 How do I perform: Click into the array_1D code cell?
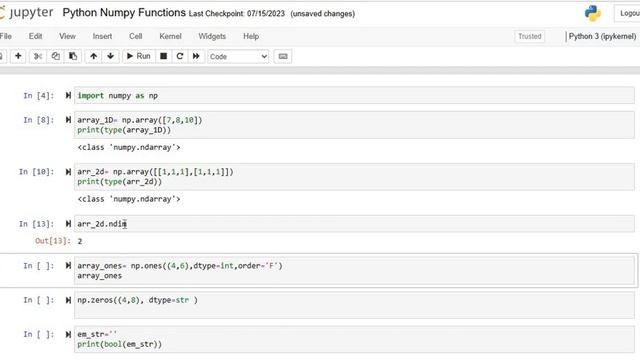(x=354, y=125)
